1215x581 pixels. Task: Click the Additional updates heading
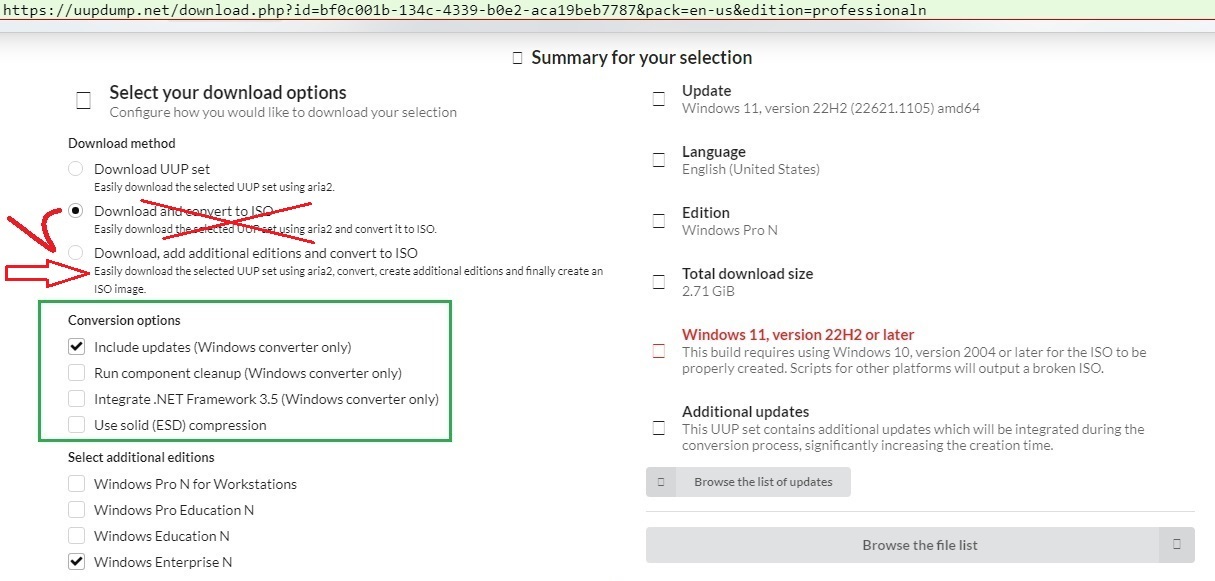(746, 412)
